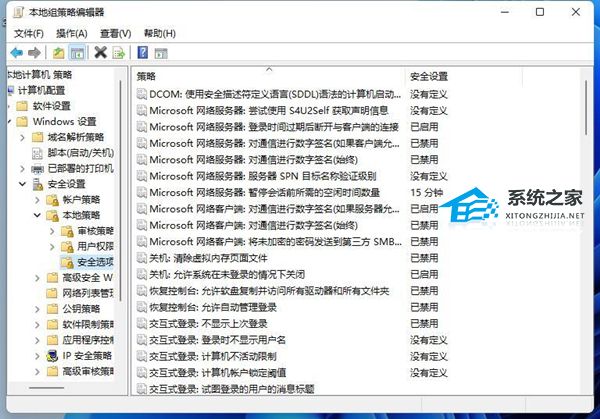Click the blue Help question mark icon

coord(142,52)
